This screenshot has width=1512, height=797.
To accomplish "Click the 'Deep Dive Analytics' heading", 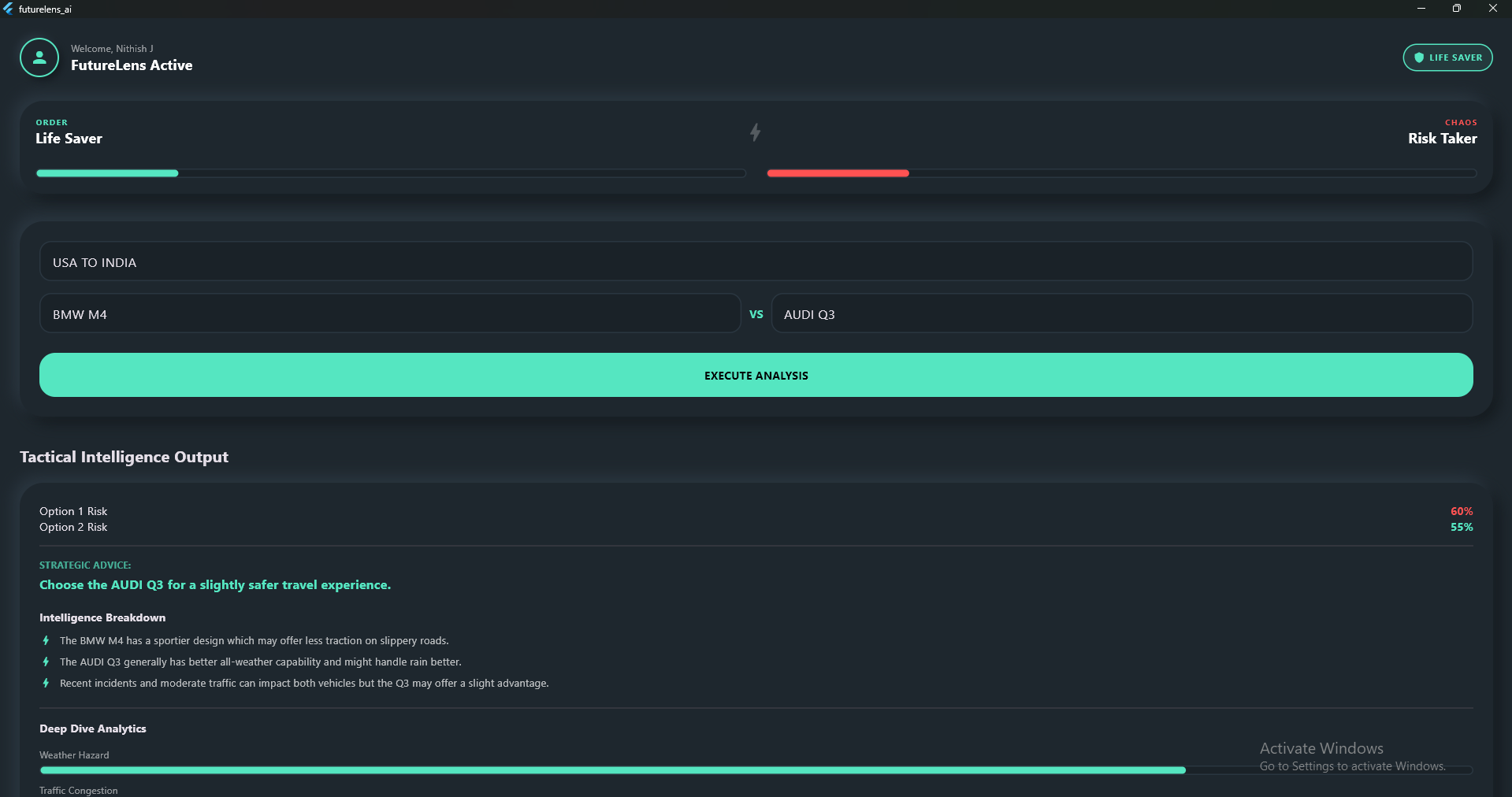I will (x=93, y=728).
